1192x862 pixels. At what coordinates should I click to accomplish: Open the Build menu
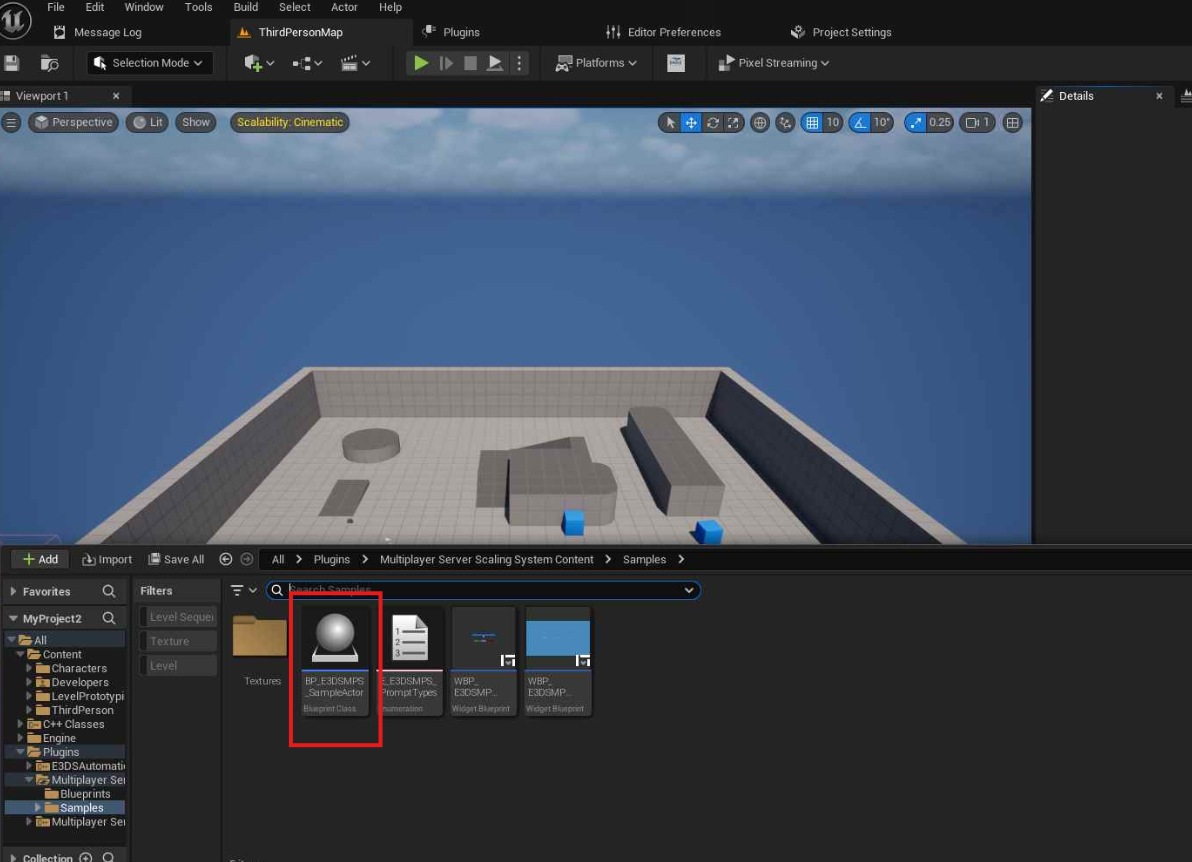point(245,7)
